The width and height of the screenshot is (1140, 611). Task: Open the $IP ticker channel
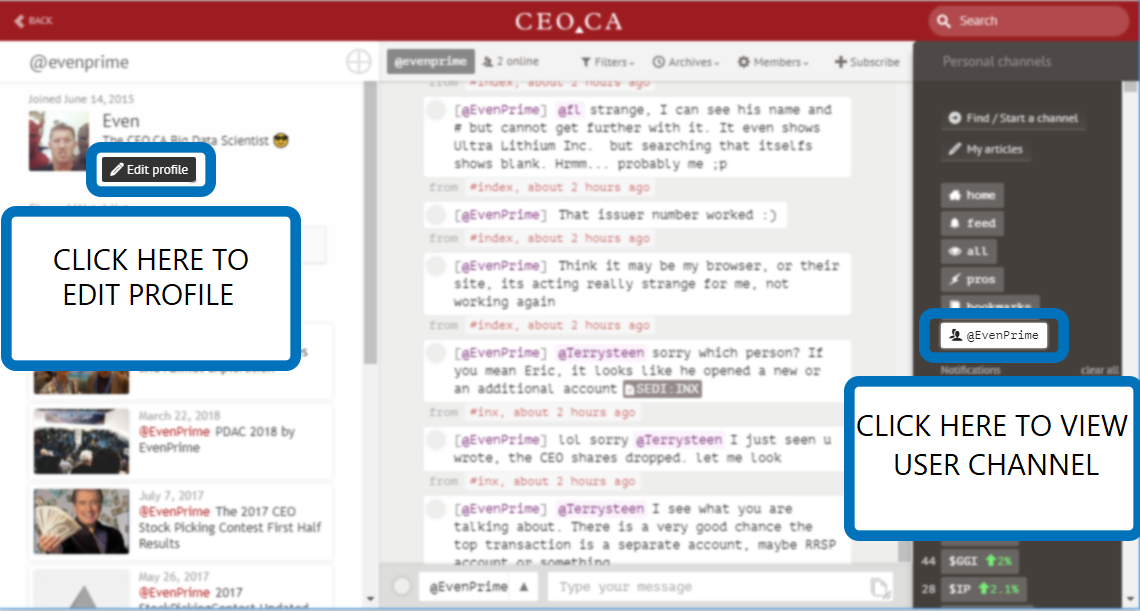point(982,587)
